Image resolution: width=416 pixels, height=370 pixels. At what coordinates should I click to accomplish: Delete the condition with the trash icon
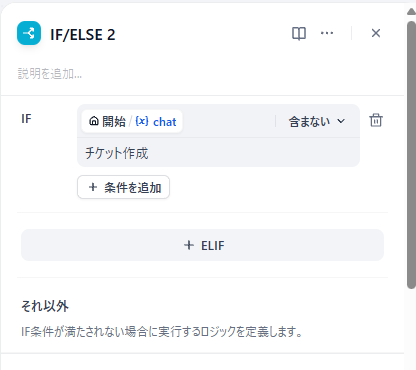pos(376,120)
